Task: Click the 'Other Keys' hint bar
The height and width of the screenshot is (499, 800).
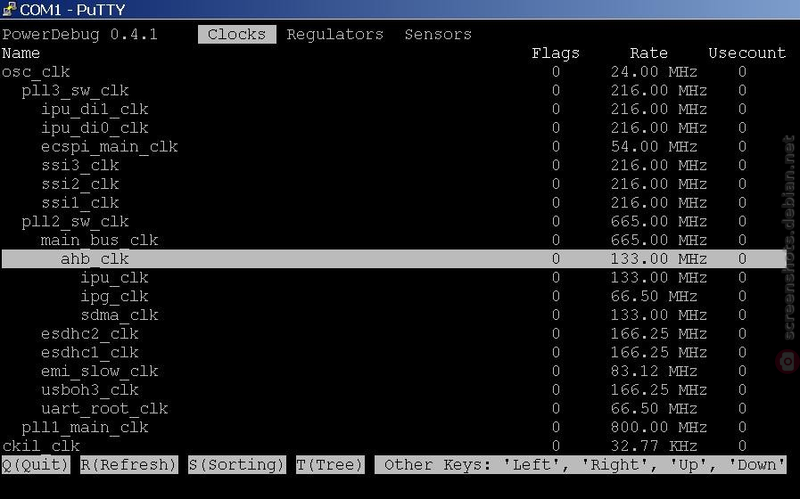Action: [x=580, y=465]
